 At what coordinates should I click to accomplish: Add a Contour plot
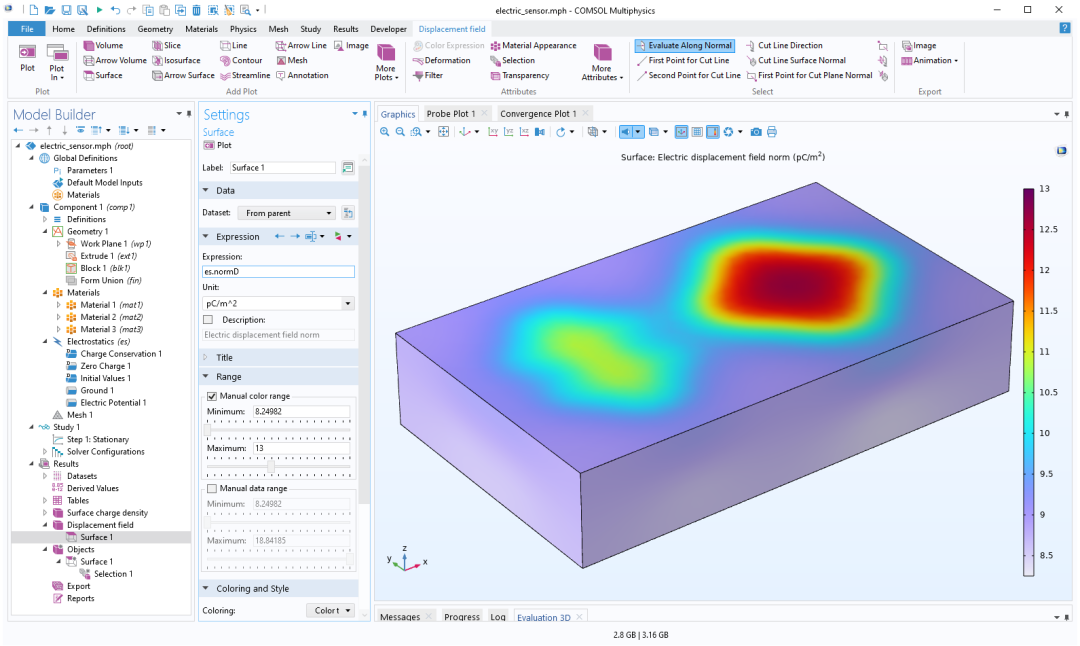tap(241, 61)
